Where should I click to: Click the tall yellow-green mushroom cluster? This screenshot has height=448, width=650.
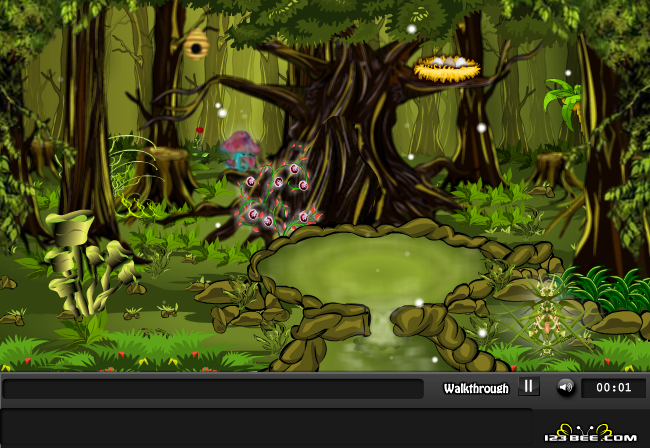pyautogui.click(x=90, y=262)
